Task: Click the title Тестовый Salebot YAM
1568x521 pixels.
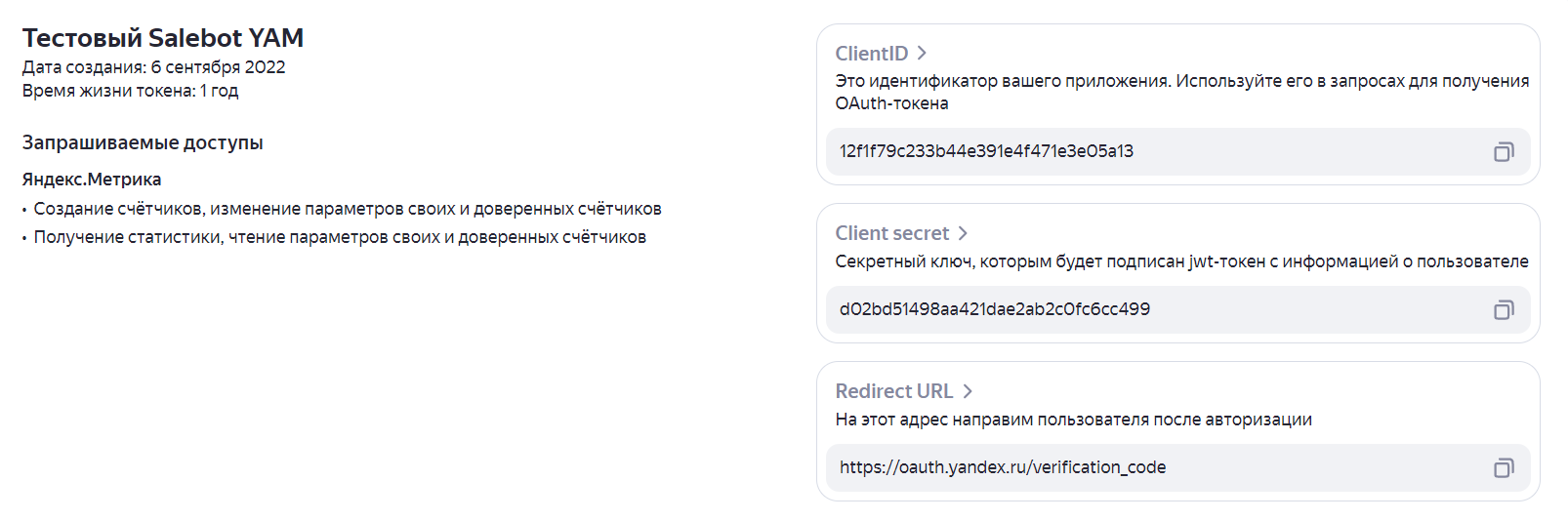Action: pyautogui.click(x=163, y=38)
